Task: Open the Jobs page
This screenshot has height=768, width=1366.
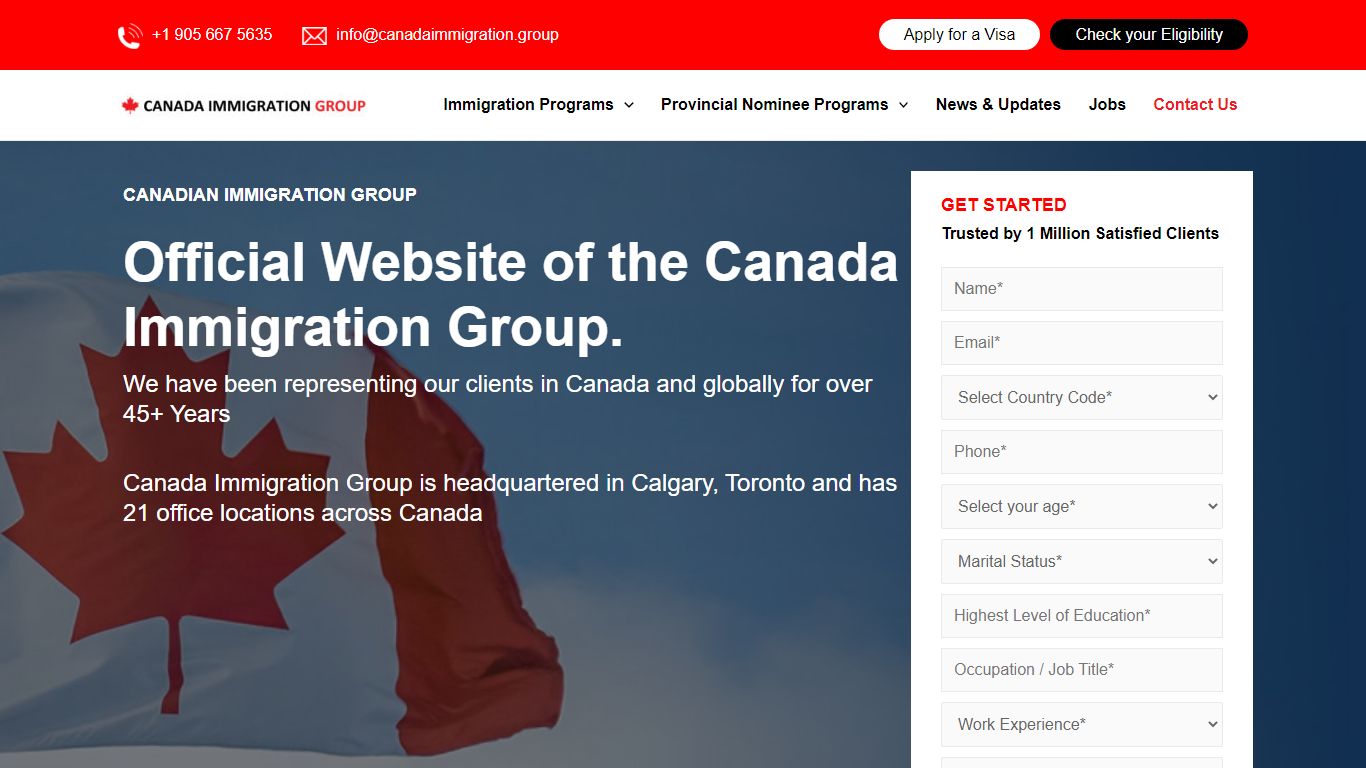Action: [x=1107, y=104]
